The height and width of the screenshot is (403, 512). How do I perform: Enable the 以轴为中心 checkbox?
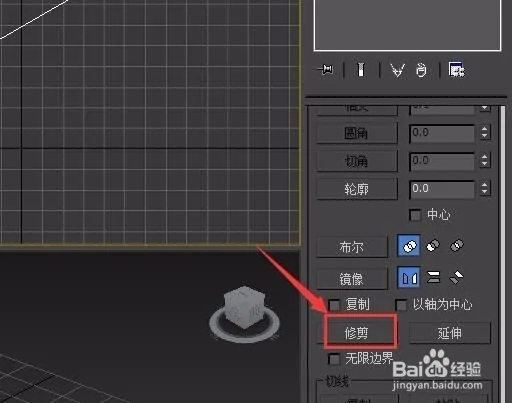(401, 305)
